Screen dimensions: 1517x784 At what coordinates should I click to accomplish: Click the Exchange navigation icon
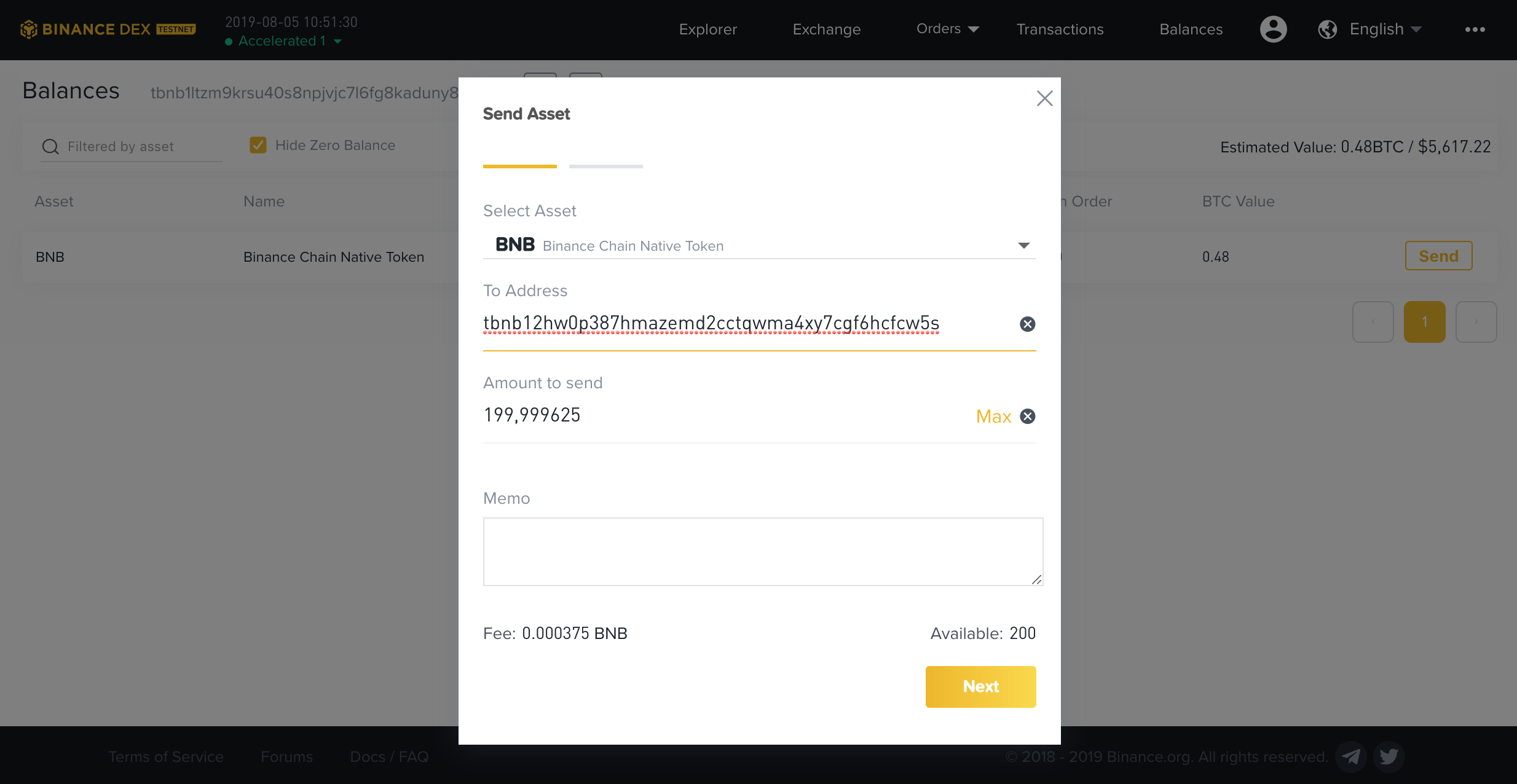point(825,28)
